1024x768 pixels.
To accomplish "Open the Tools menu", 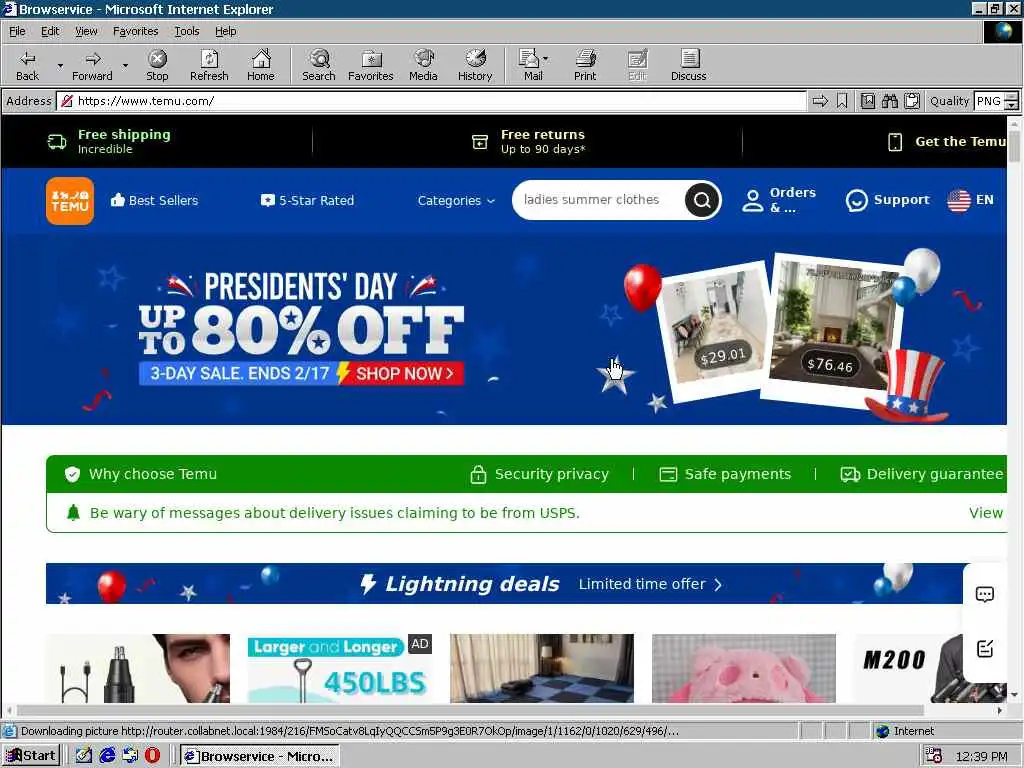I will 186,31.
